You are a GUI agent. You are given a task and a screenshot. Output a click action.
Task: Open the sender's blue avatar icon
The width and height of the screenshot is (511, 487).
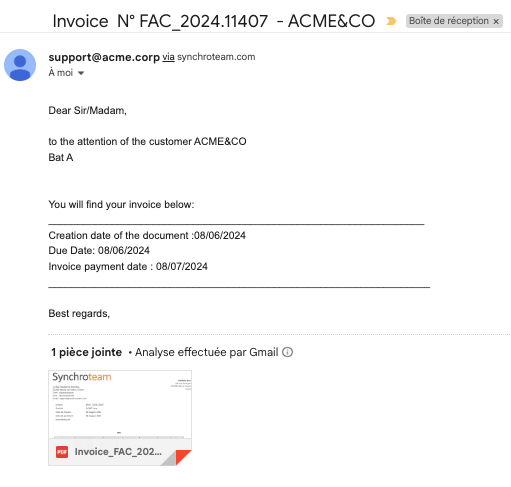20,65
